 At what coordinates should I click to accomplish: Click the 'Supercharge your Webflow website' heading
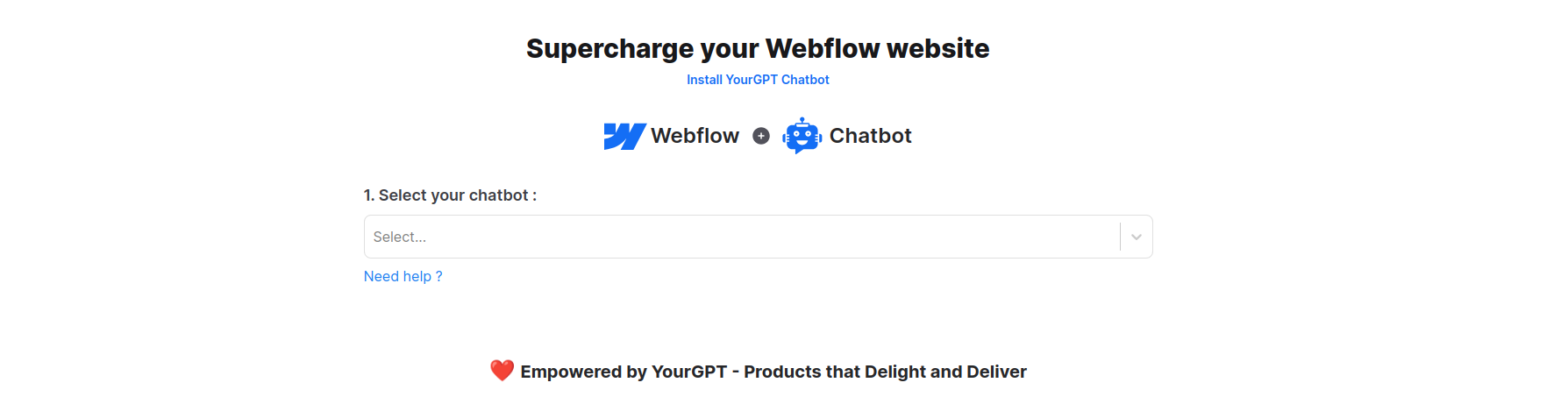point(758,48)
